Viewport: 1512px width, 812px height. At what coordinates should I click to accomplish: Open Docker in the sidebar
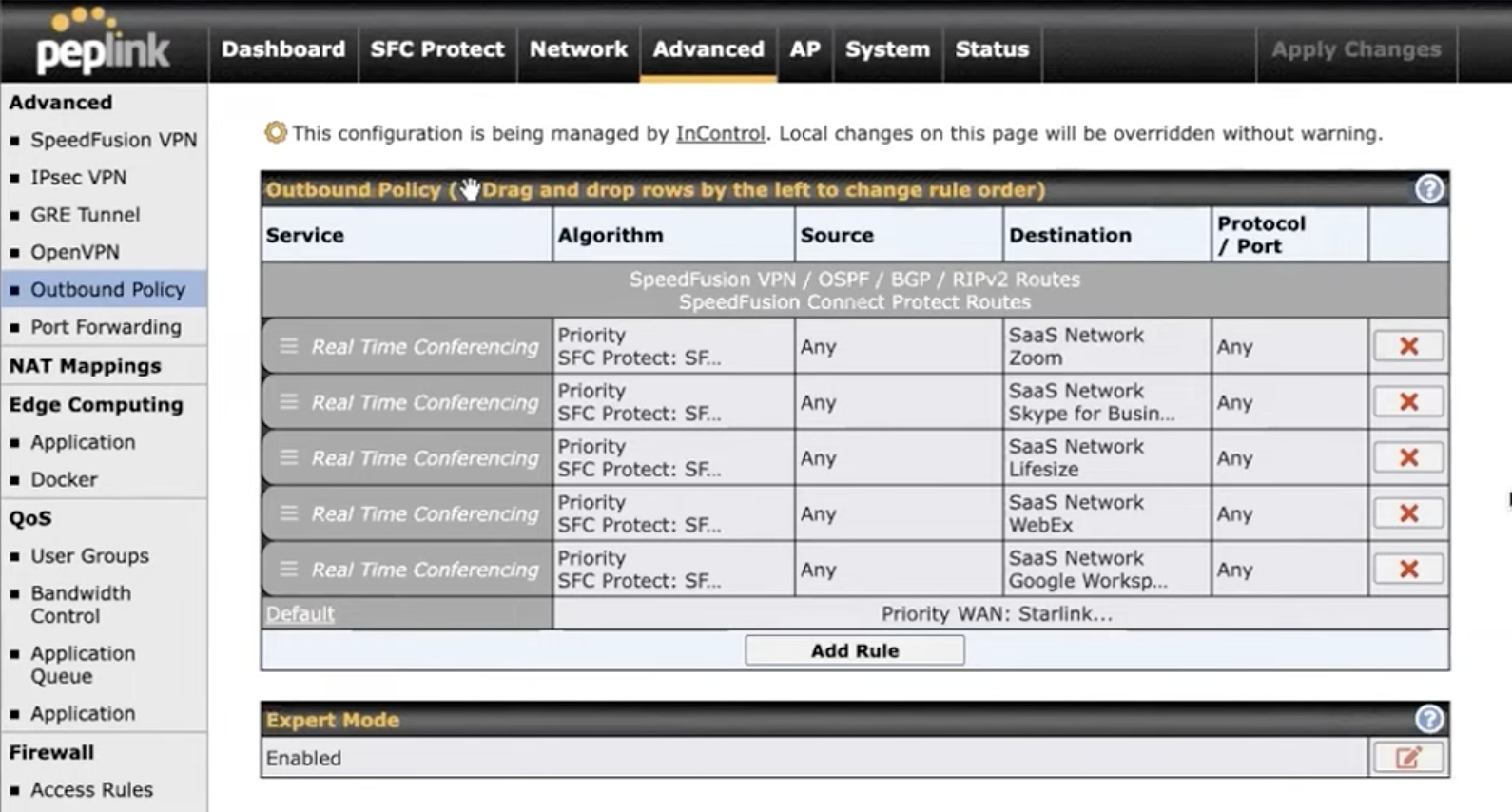pyautogui.click(x=64, y=479)
